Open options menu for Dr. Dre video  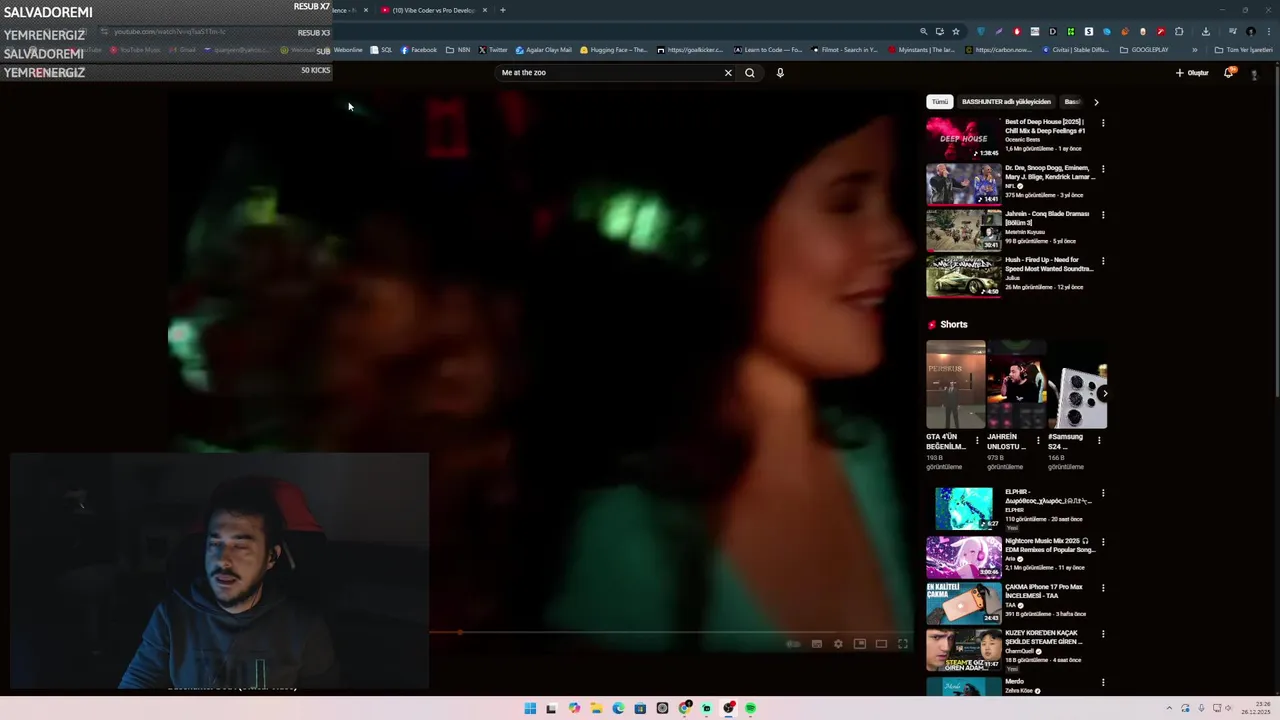1103,169
